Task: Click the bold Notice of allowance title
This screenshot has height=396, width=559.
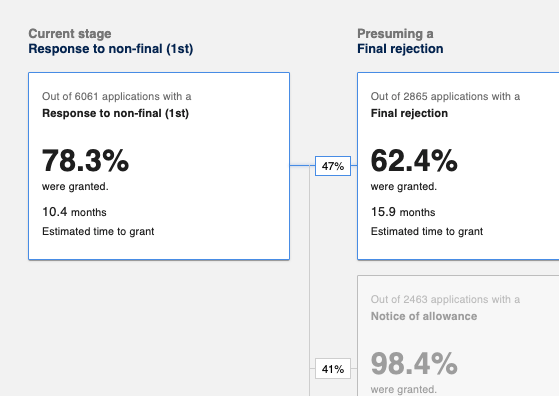Action: point(424,316)
